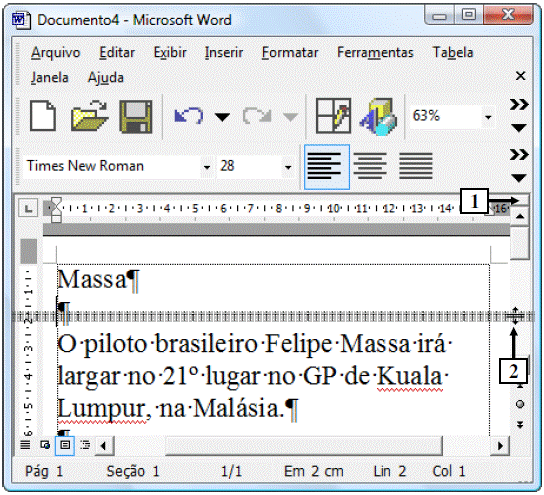Click the word "Massa" heading in document

coord(92,279)
